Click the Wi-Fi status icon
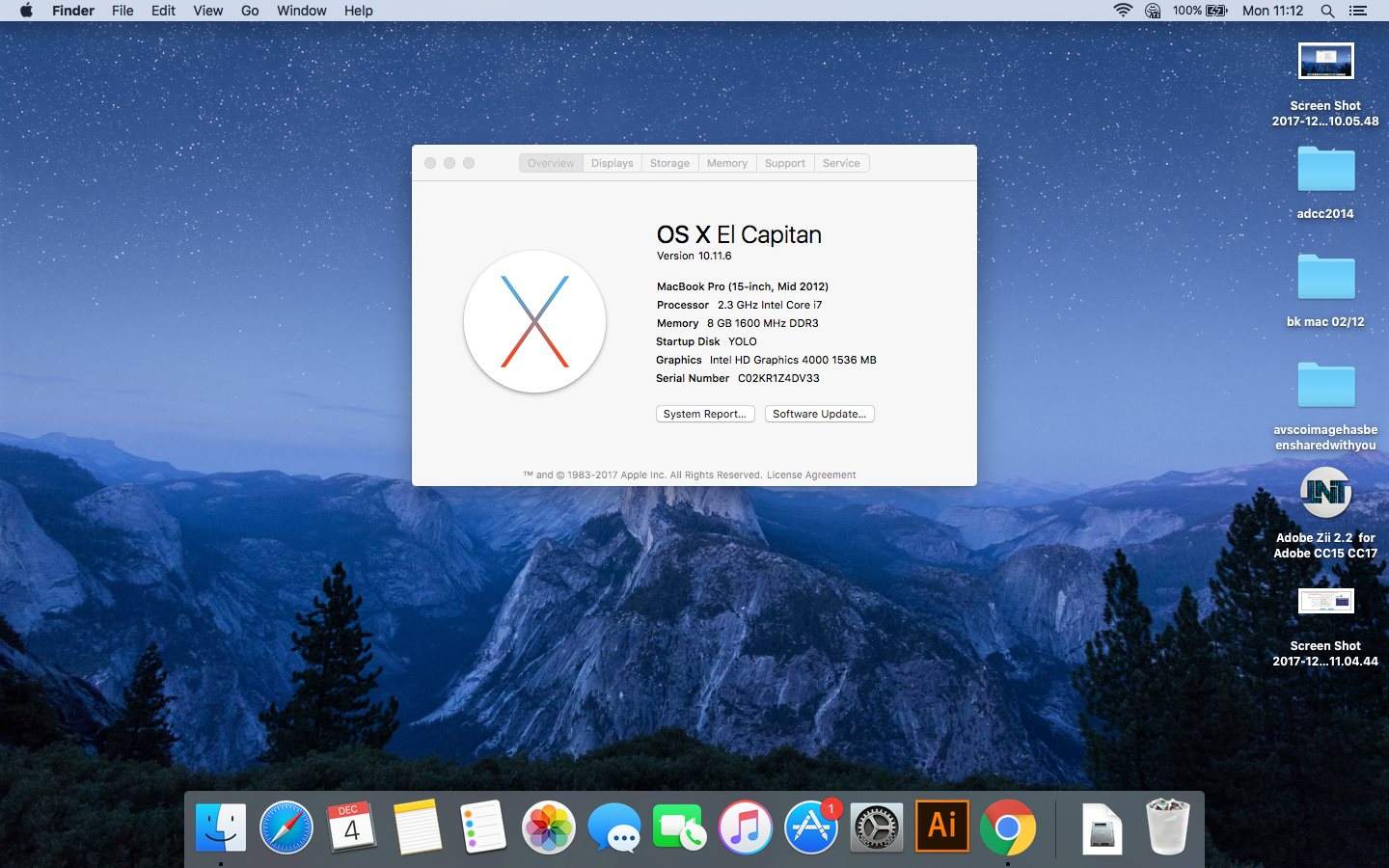The width and height of the screenshot is (1389, 868). click(1123, 11)
